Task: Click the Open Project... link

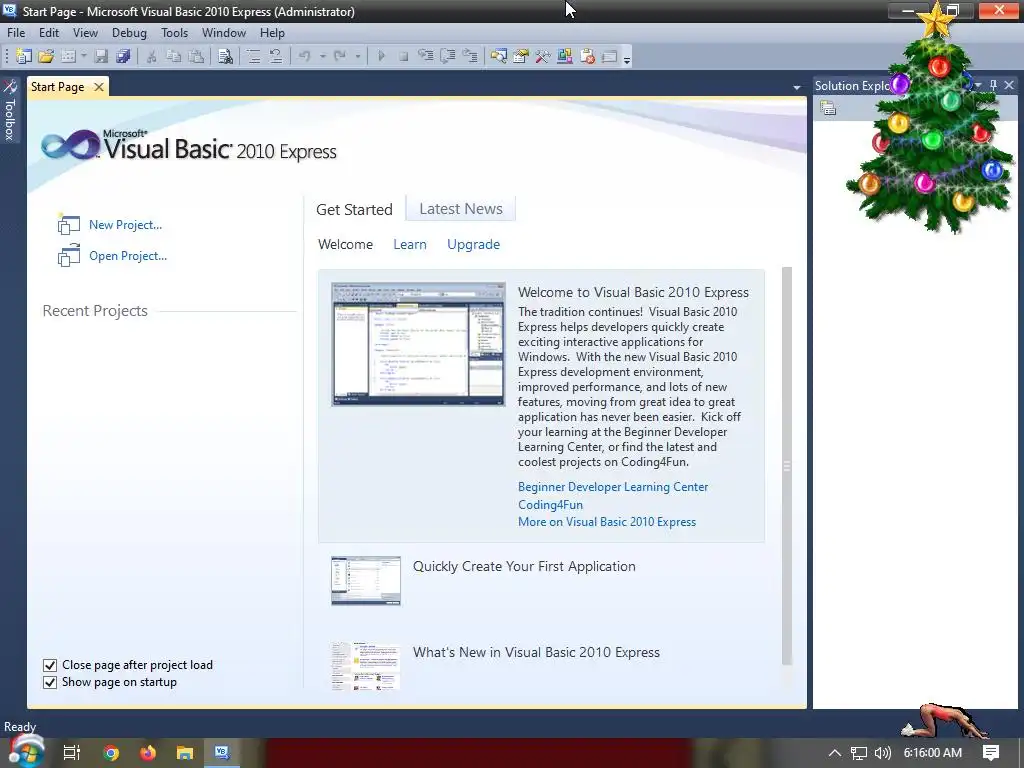Action: click(x=128, y=256)
